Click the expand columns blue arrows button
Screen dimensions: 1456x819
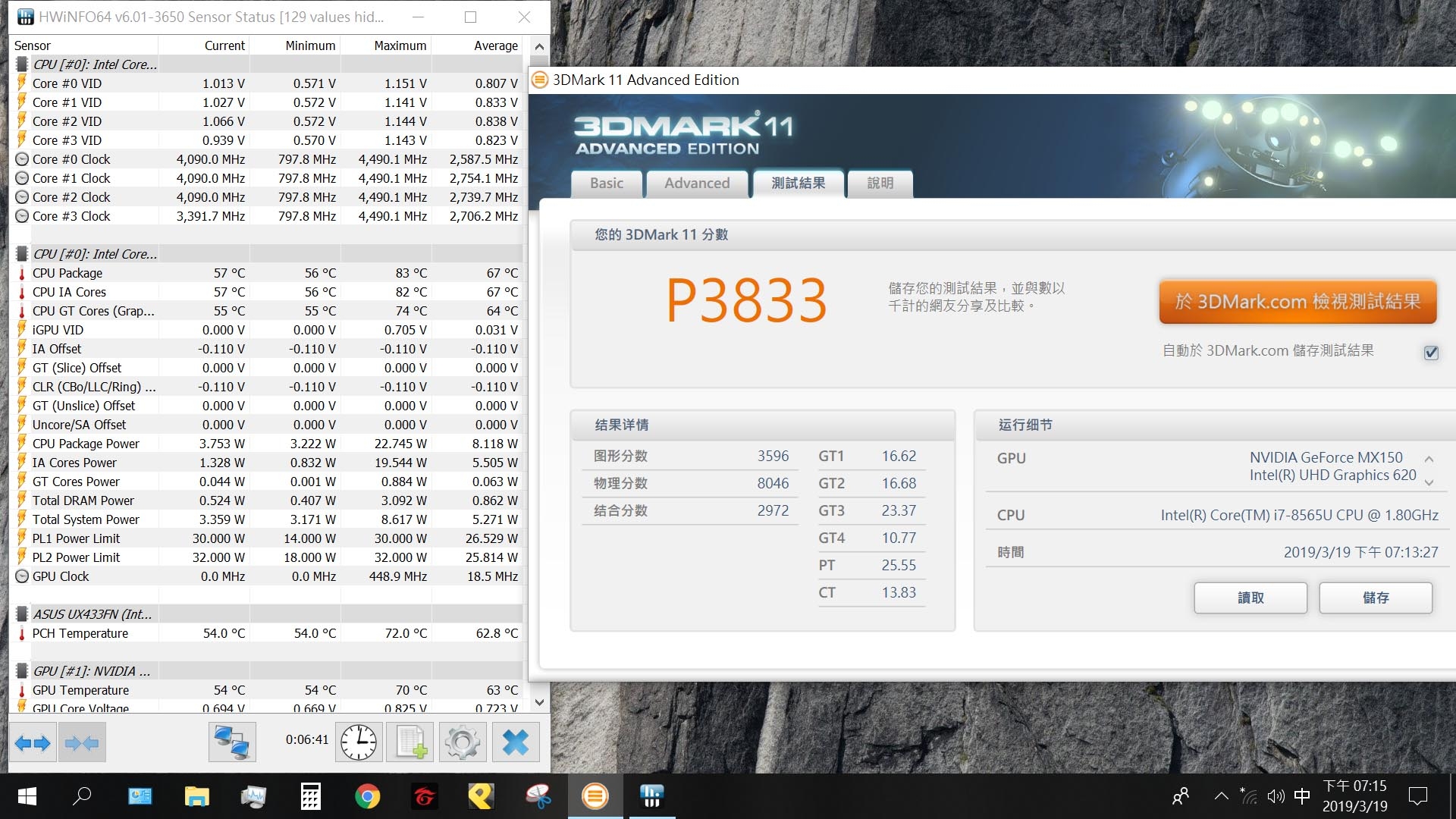click(x=33, y=742)
